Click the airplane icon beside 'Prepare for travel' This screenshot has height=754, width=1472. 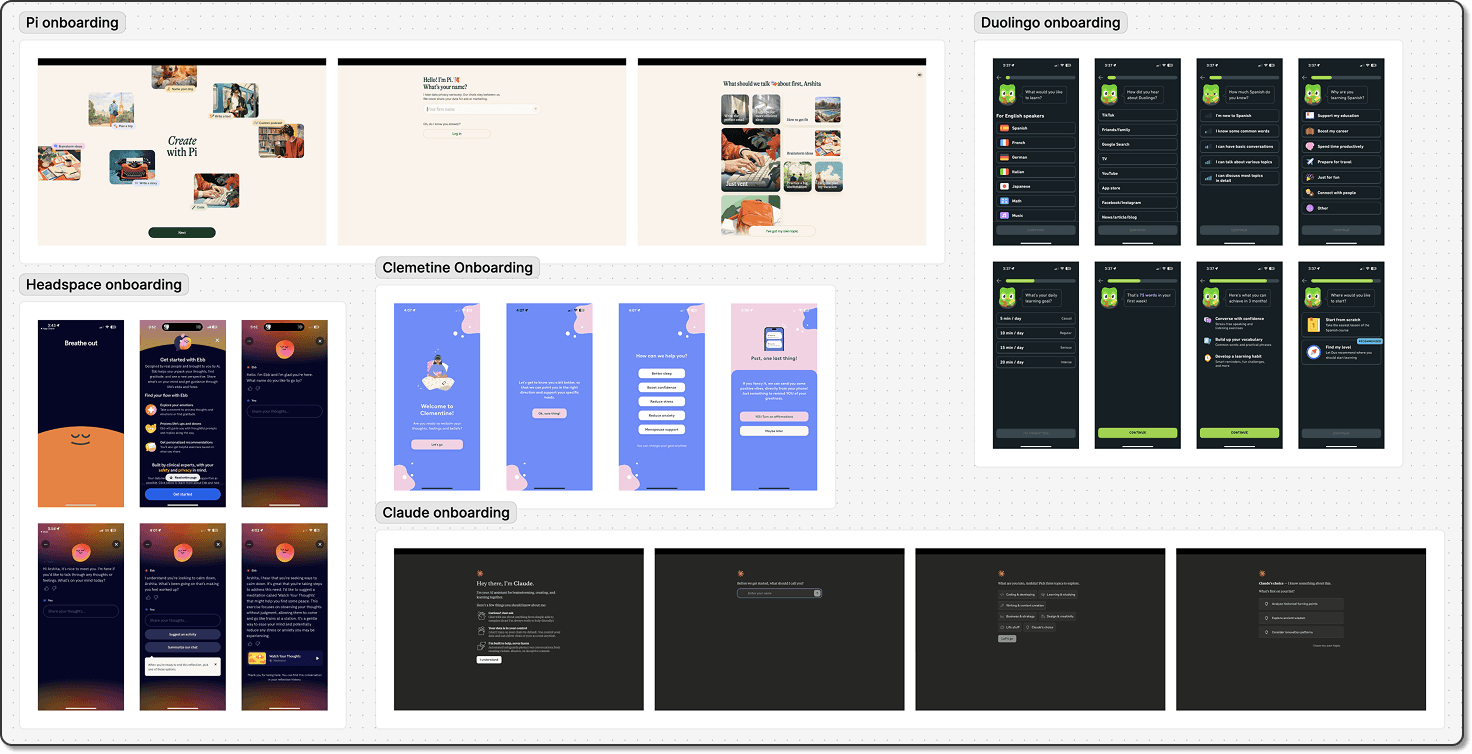tap(1310, 162)
